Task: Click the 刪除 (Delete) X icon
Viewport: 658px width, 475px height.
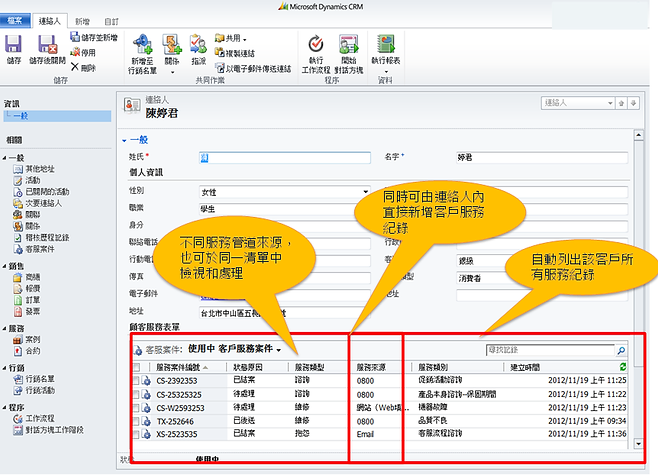Action: 75,67
